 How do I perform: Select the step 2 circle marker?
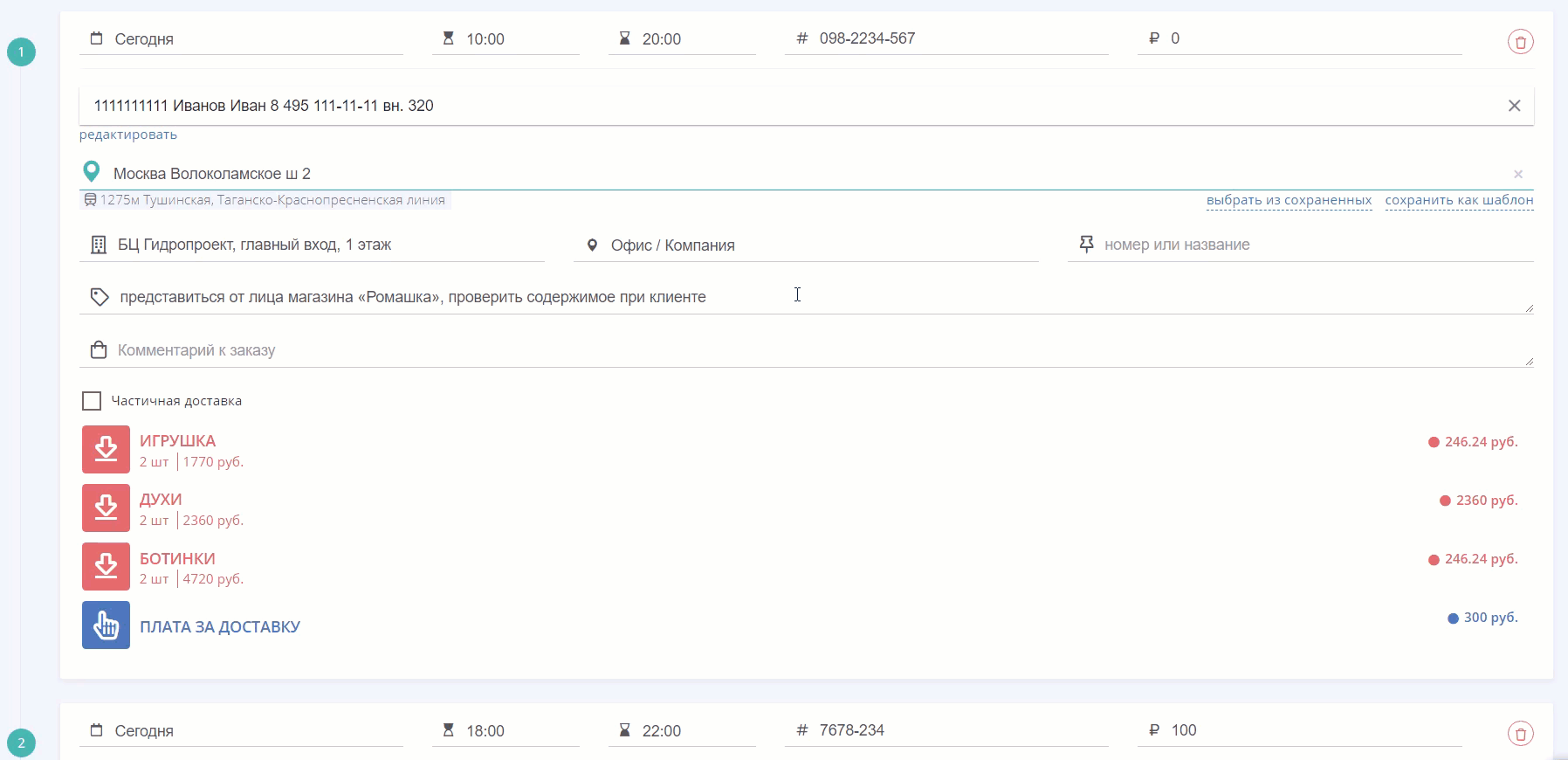(21, 743)
